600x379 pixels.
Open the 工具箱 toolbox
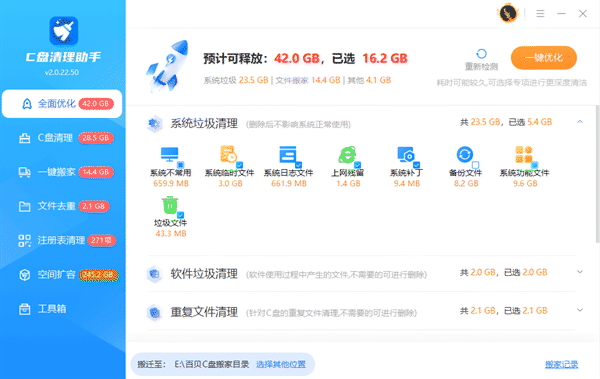(62, 309)
